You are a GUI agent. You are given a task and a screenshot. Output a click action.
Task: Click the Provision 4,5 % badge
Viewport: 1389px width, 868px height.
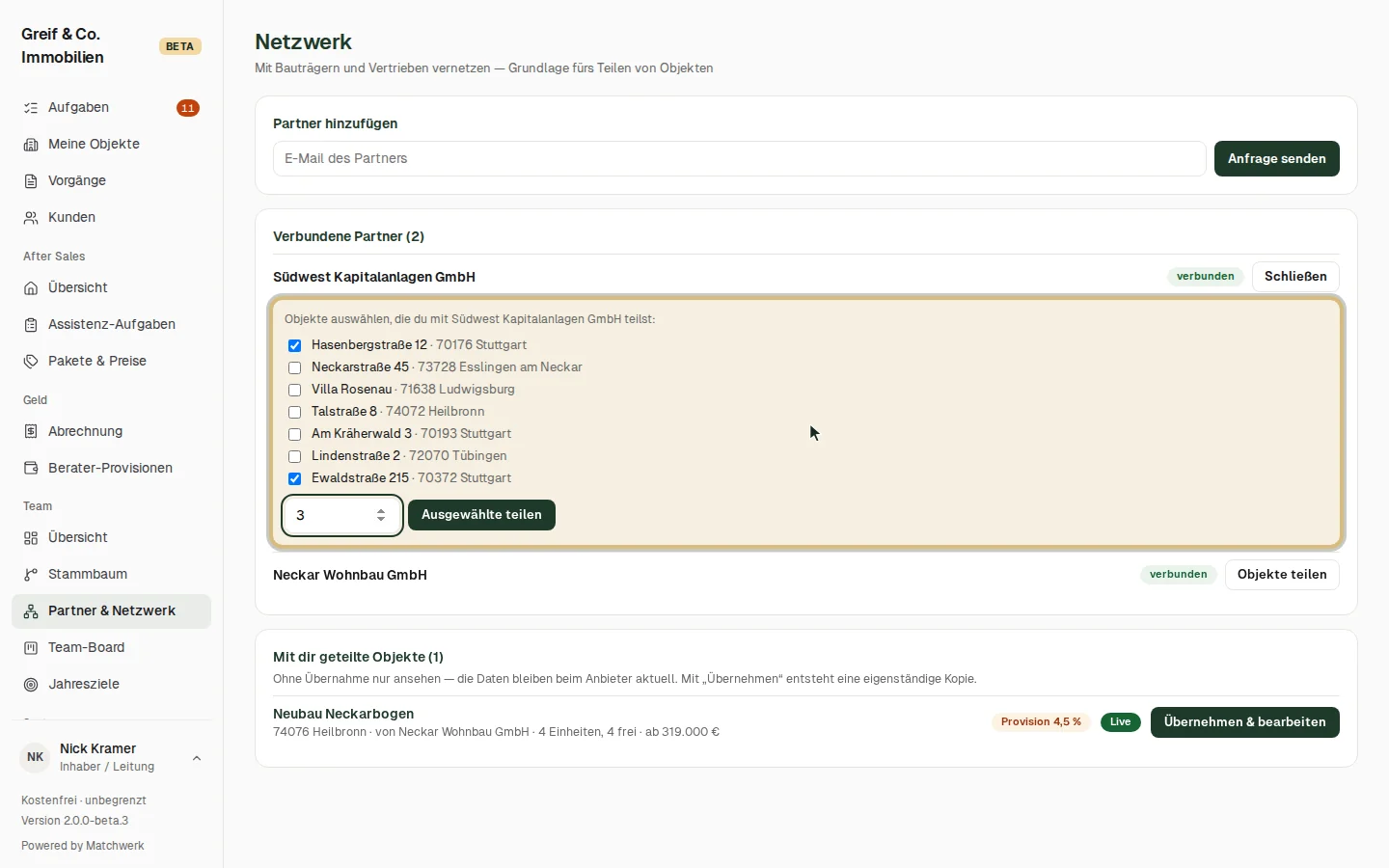[x=1041, y=722]
